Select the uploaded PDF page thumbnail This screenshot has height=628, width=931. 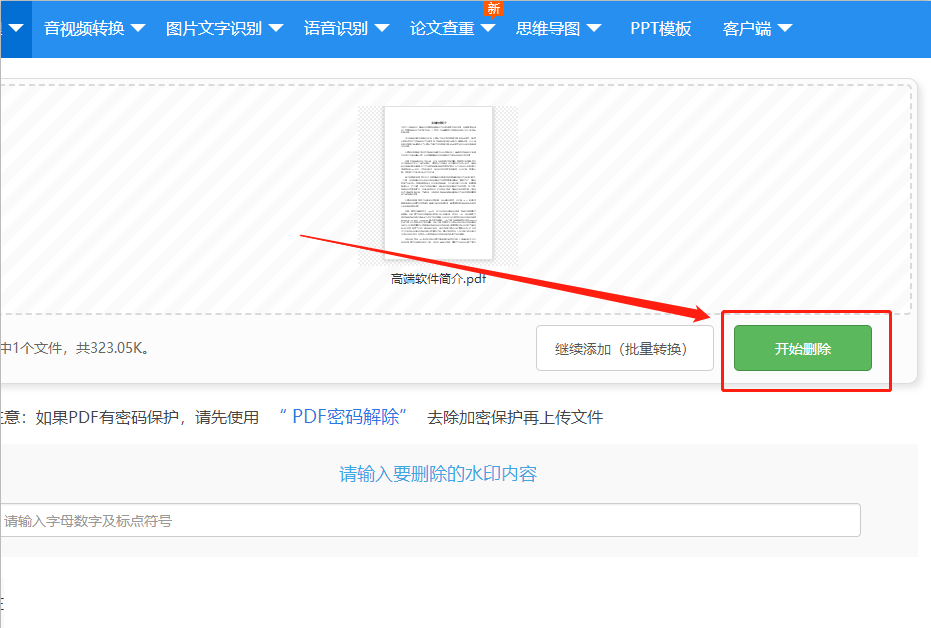point(438,183)
